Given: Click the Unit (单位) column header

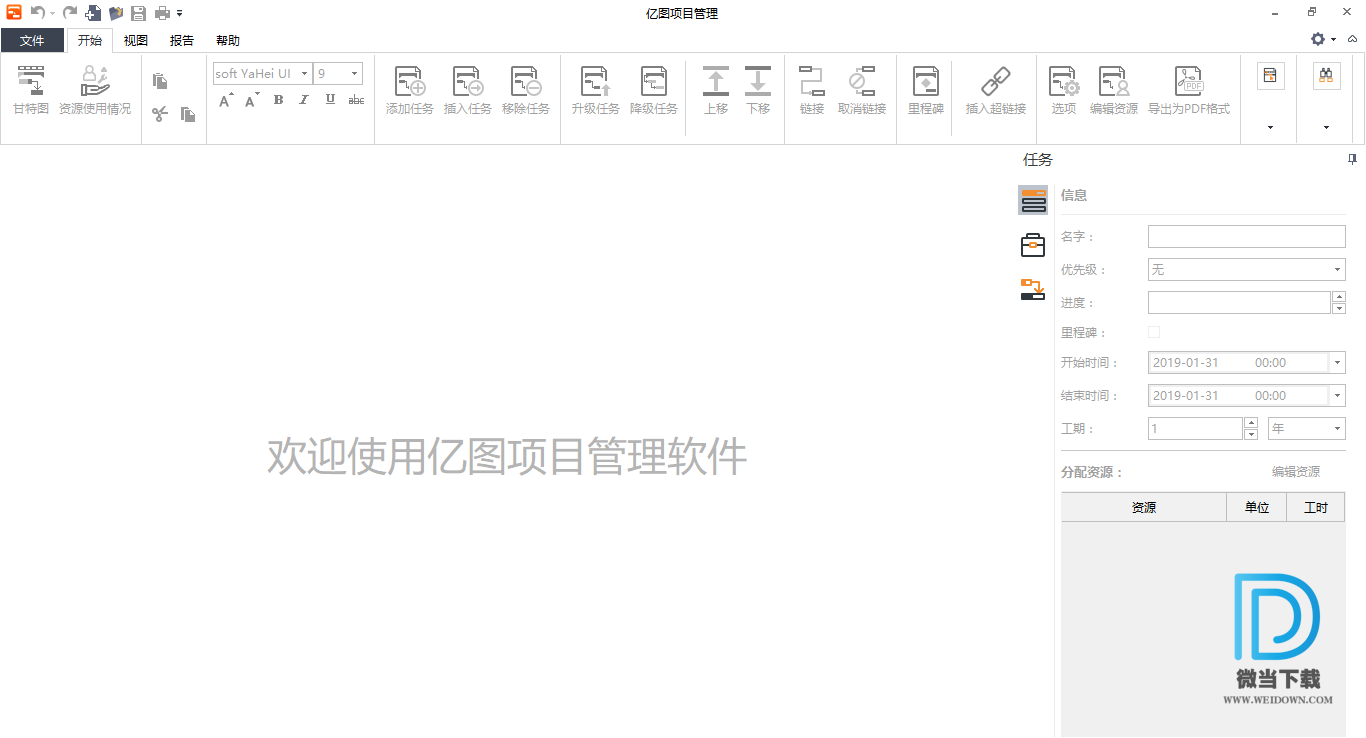Looking at the screenshot, I should pos(1257,508).
